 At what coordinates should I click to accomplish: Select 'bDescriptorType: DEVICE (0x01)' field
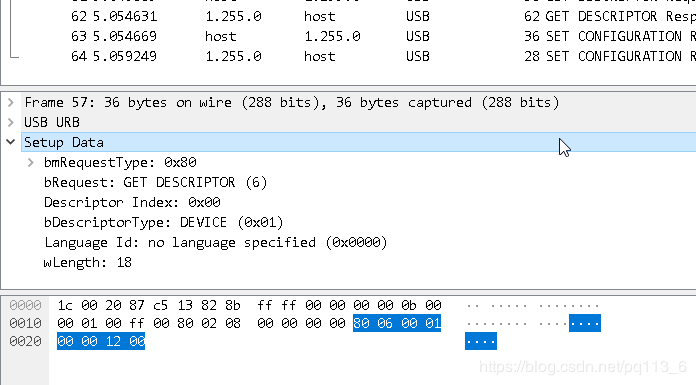pos(163,222)
